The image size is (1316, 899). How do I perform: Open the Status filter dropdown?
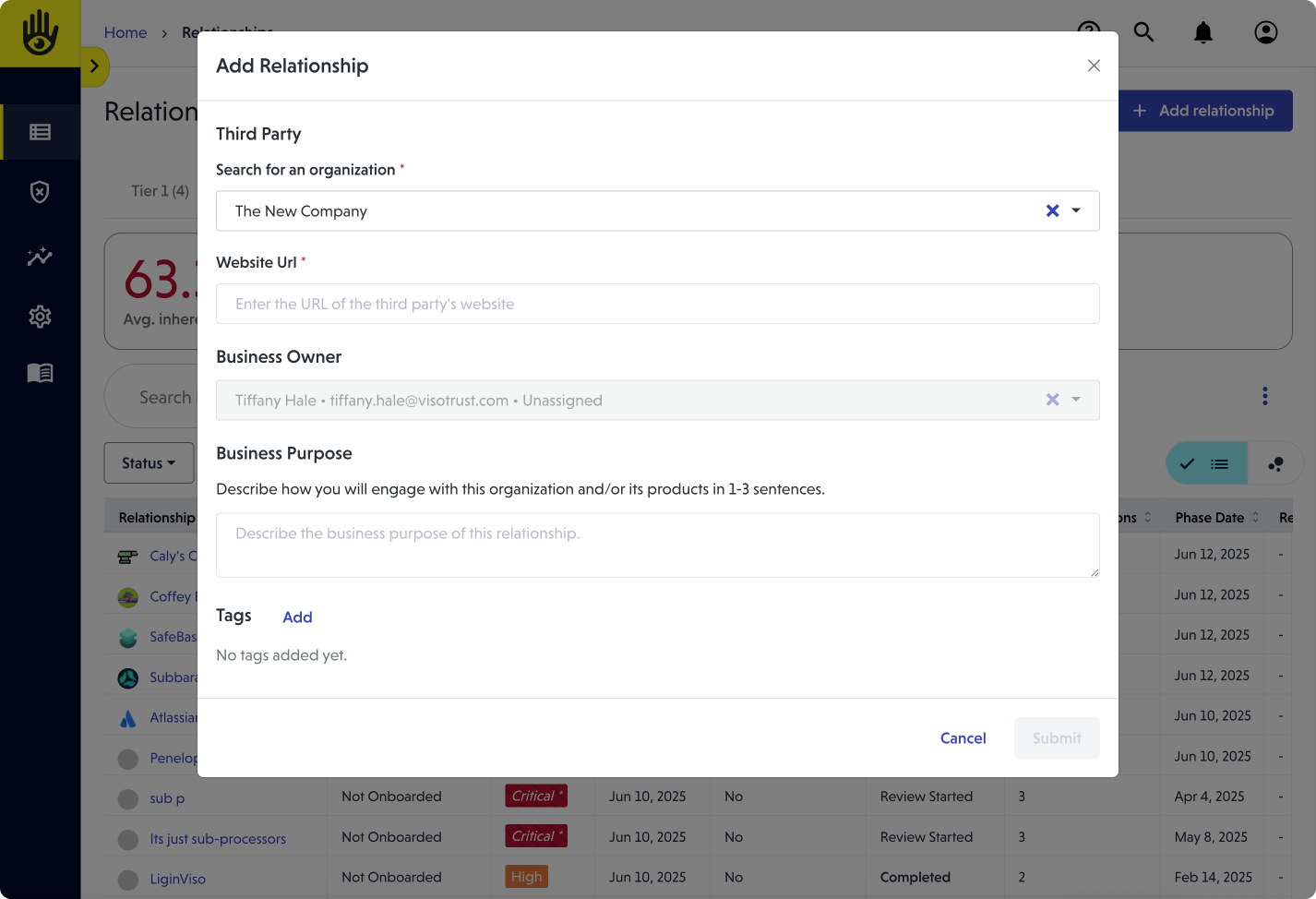(x=149, y=463)
